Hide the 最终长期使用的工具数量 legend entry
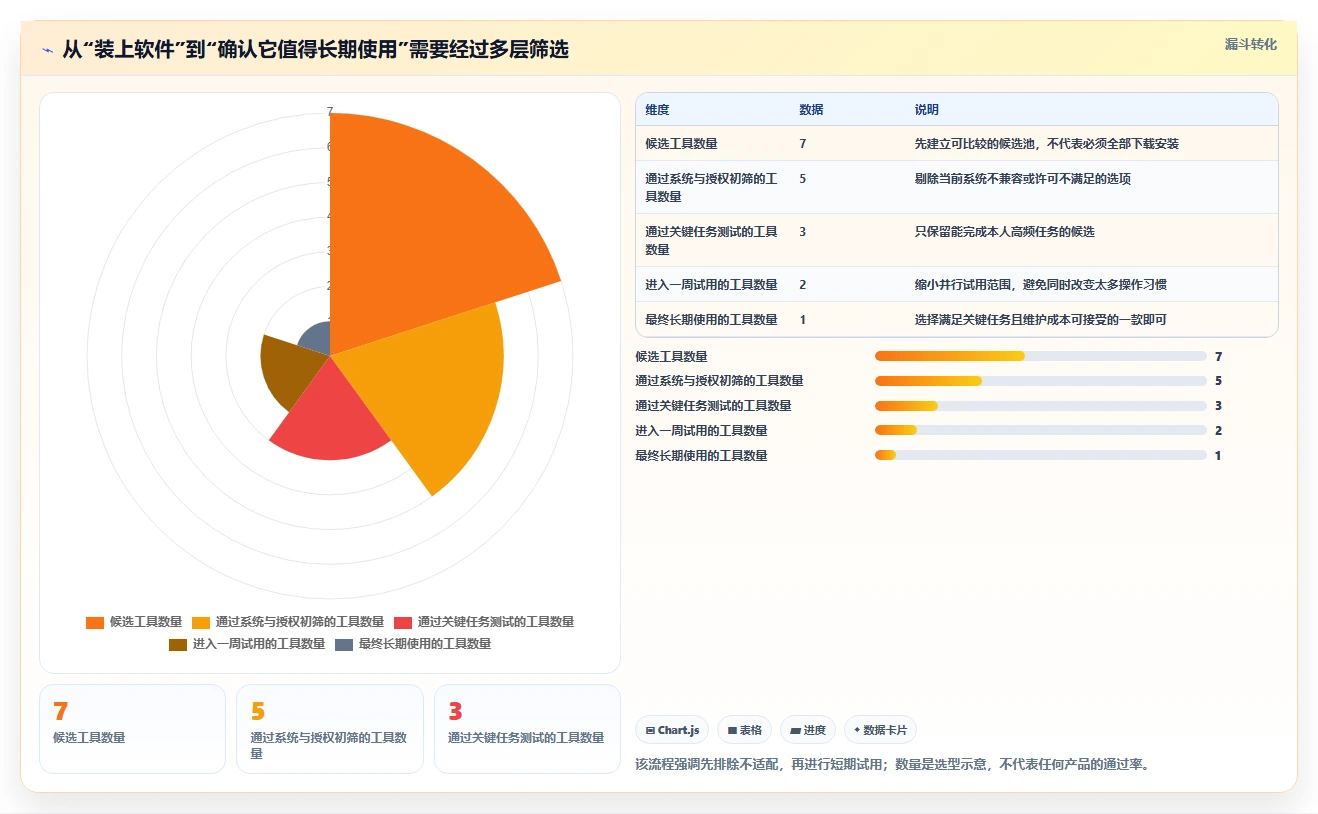 click(x=413, y=644)
